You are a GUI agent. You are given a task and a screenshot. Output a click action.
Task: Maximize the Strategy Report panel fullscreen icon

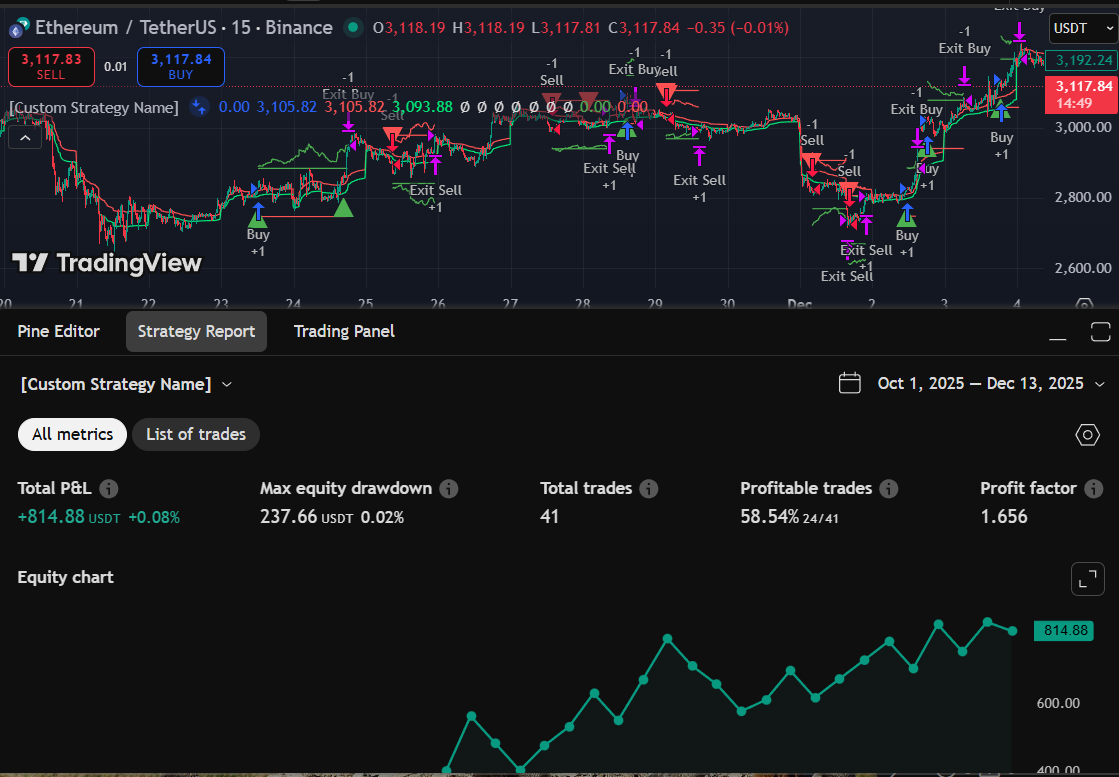[x=1100, y=331]
